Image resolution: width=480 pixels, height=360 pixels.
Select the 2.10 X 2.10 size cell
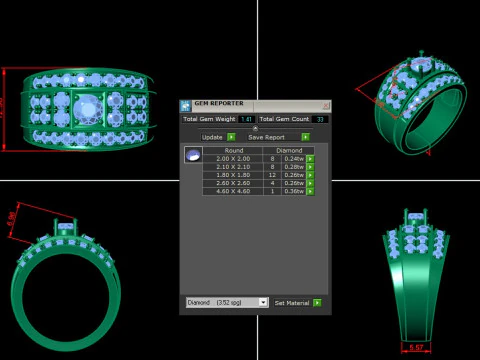click(233, 167)
